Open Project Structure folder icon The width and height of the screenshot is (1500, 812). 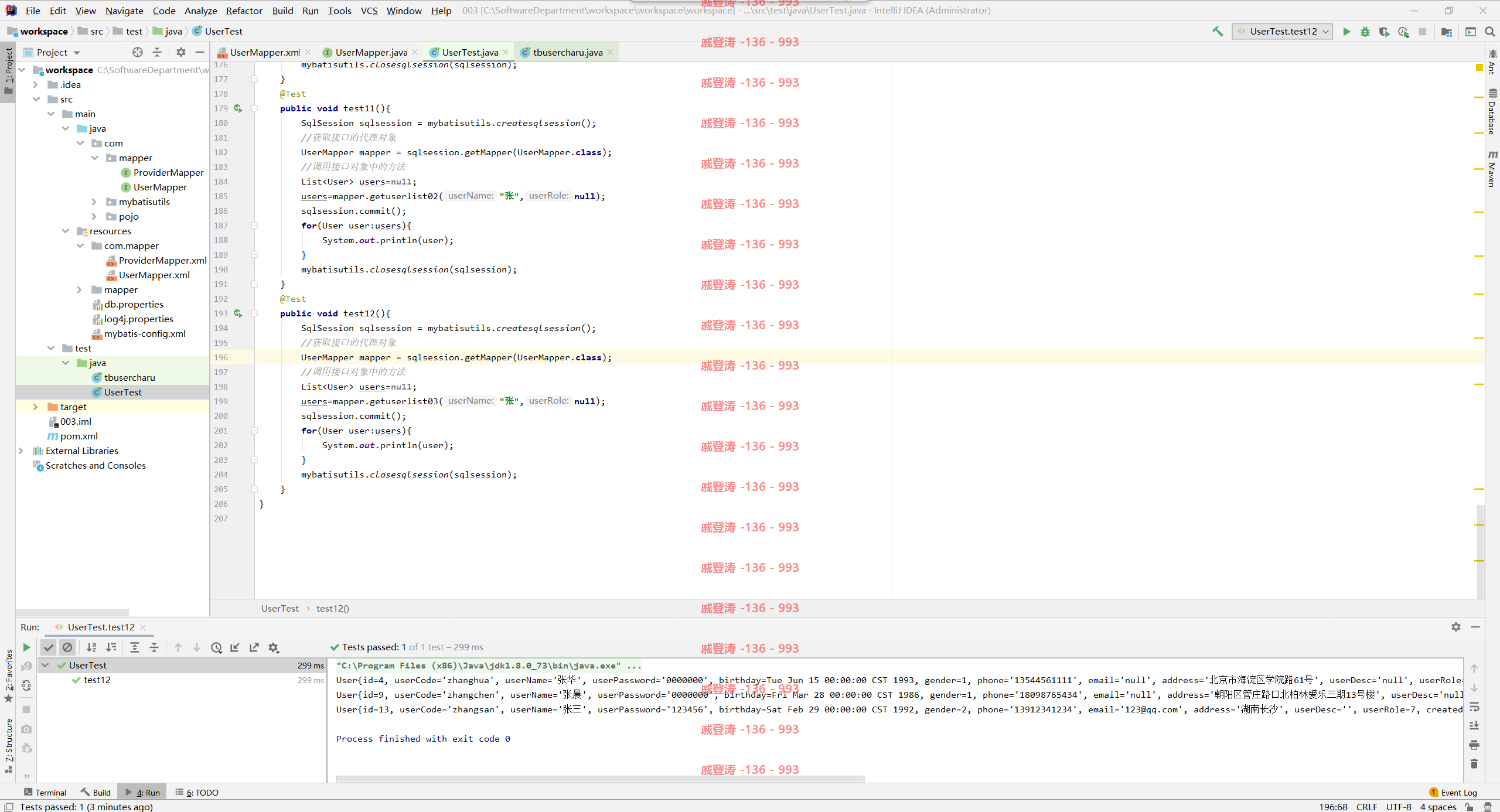1447,32
